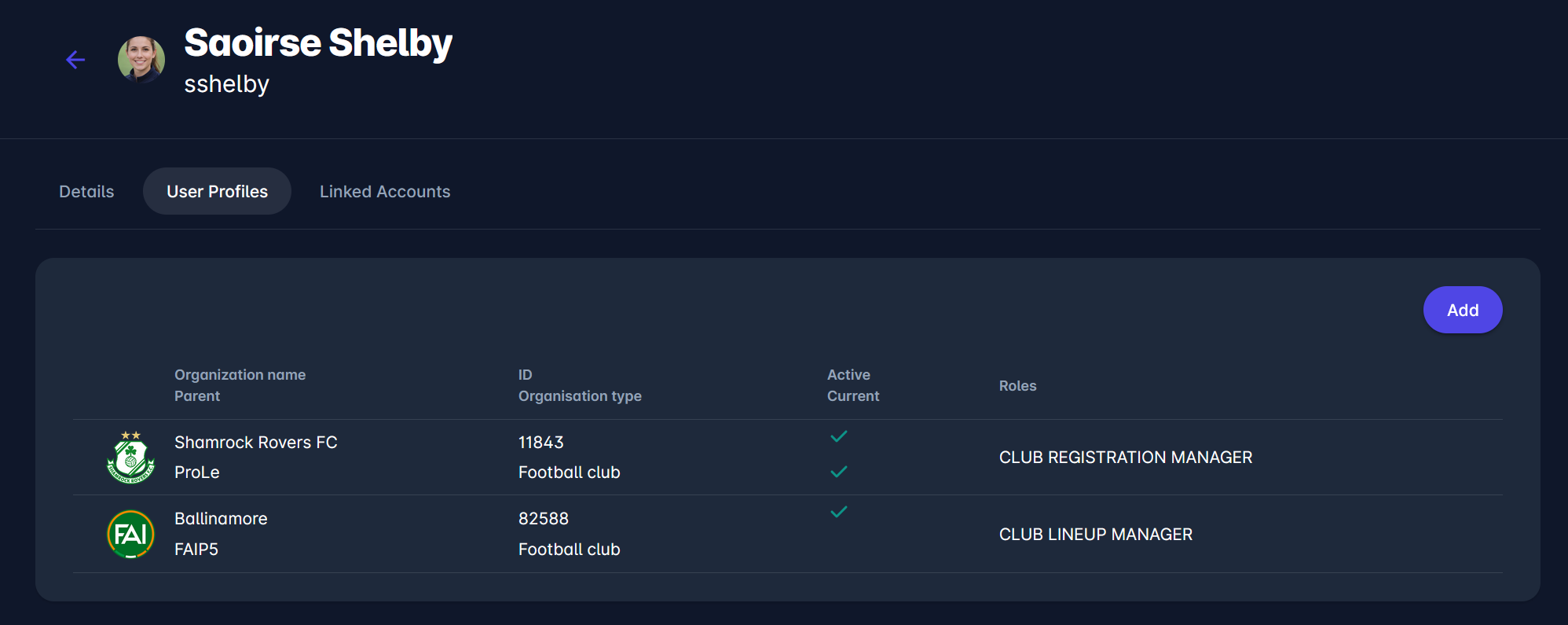1568x625 pixels.
Task: Select the User Profiles tab
Action: click(217, 191)
